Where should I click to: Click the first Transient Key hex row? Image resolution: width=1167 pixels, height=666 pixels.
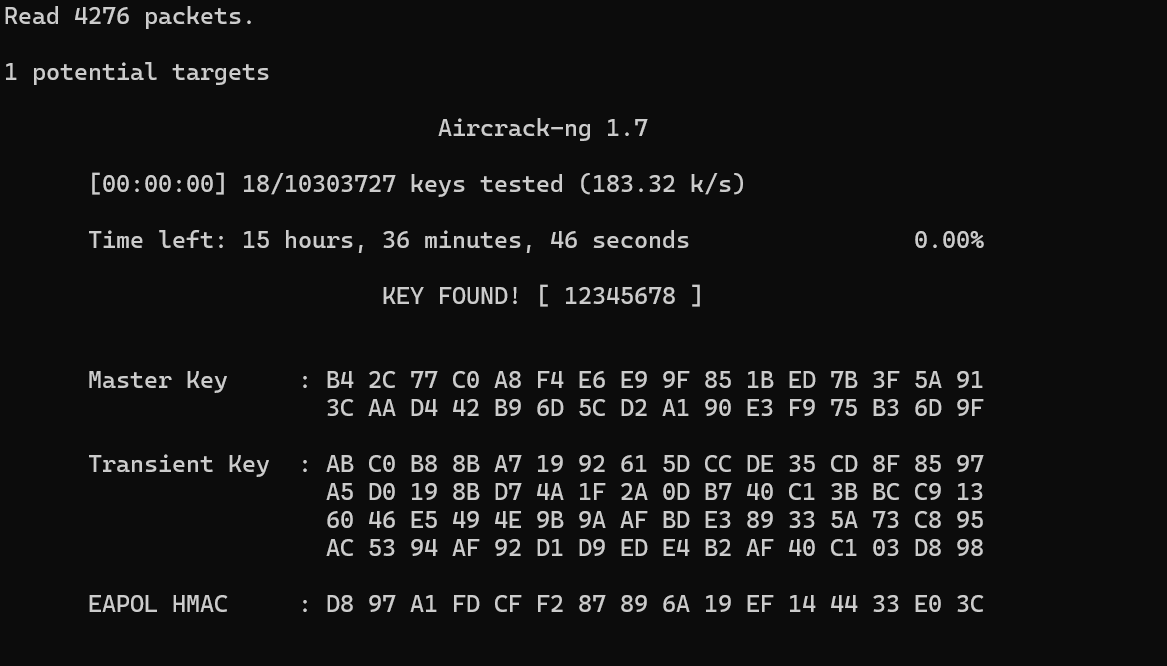654,465
